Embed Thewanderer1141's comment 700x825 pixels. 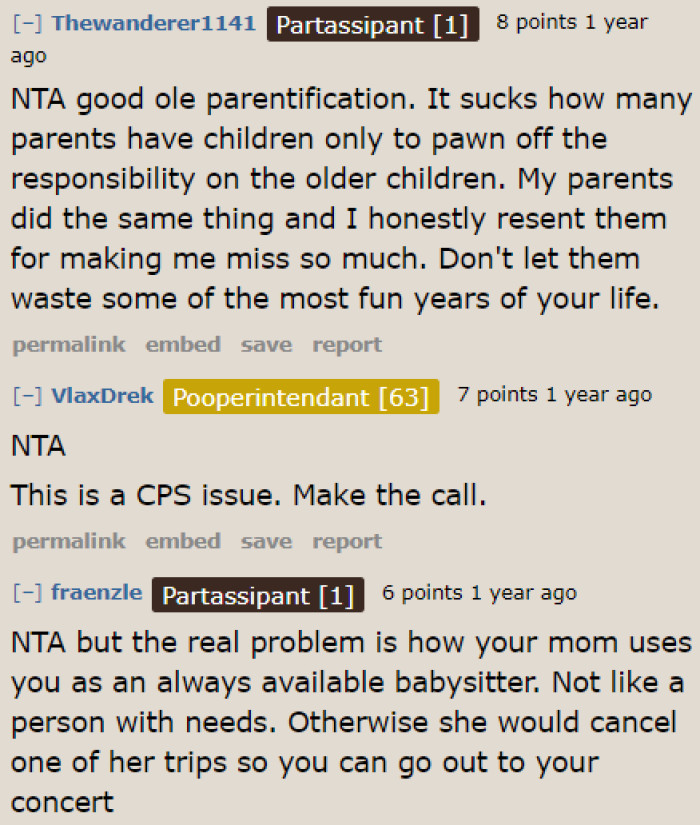[x=182, y=344]
